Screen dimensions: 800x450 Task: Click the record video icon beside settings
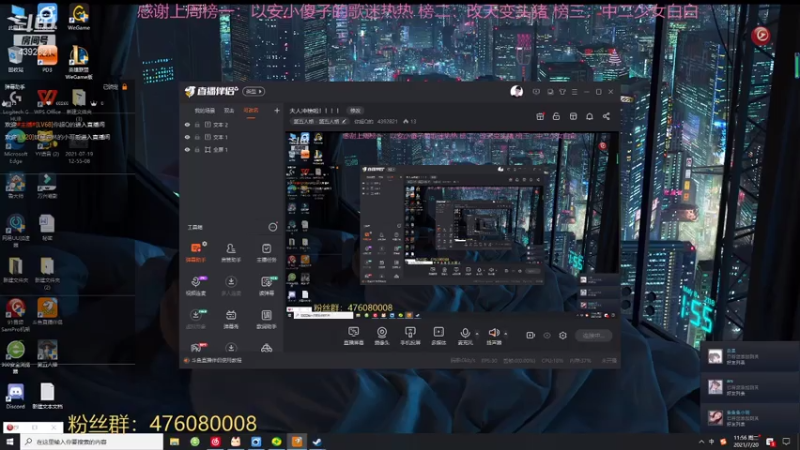[530, 335]
